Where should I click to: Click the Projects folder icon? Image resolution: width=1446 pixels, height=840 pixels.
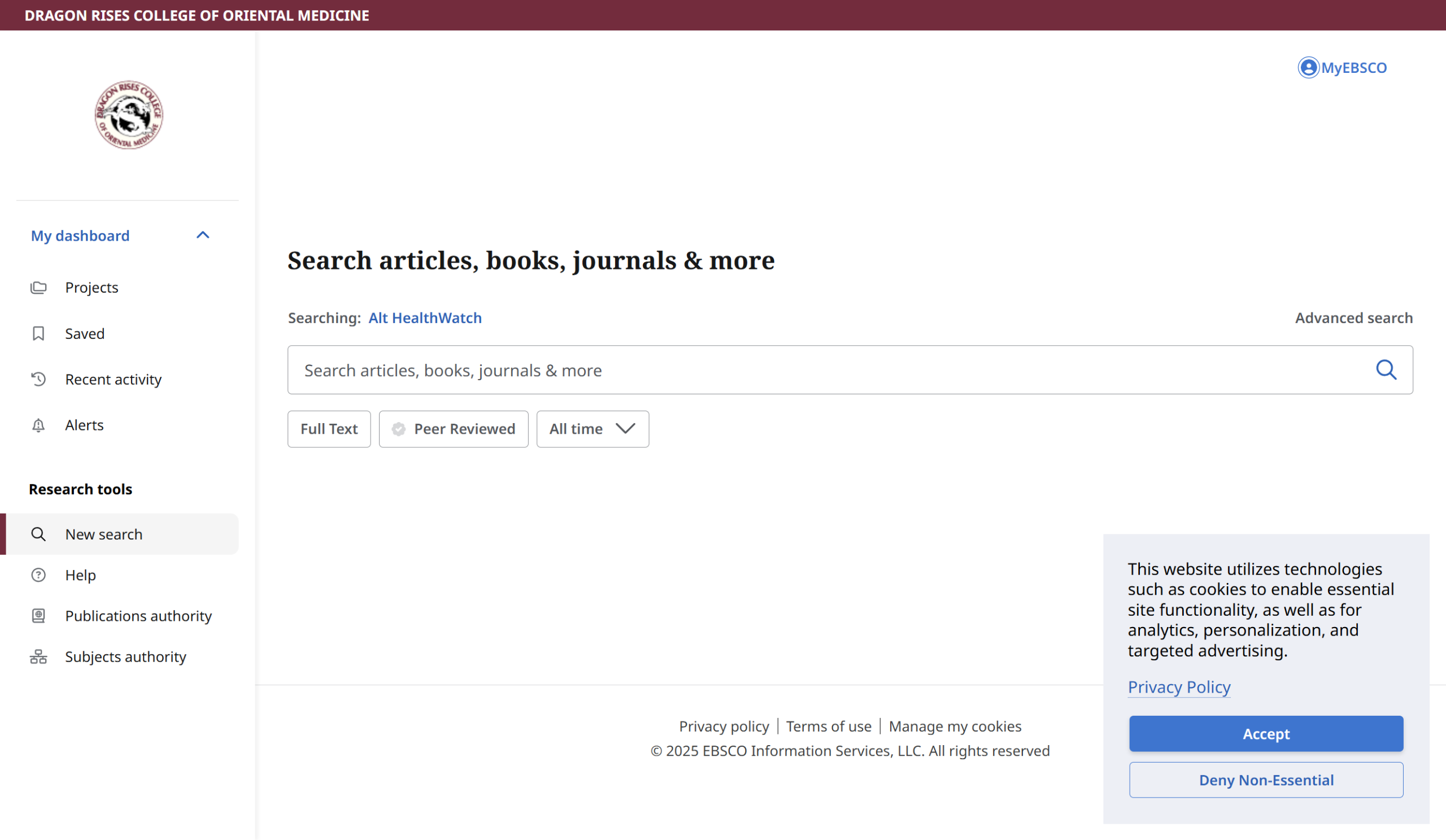(38, 288)
